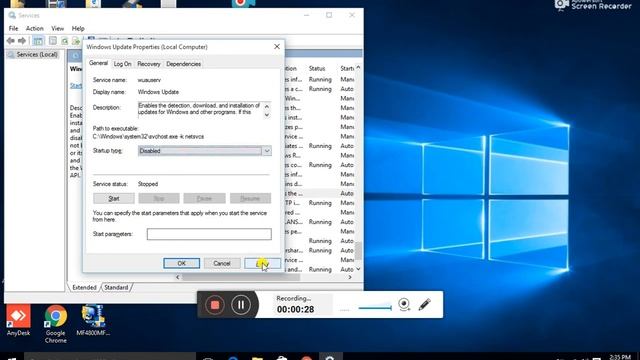Pause the screen recording
The height and width of the screenshot is (360, 640).
pyautogui.click(x=241, y=304)
